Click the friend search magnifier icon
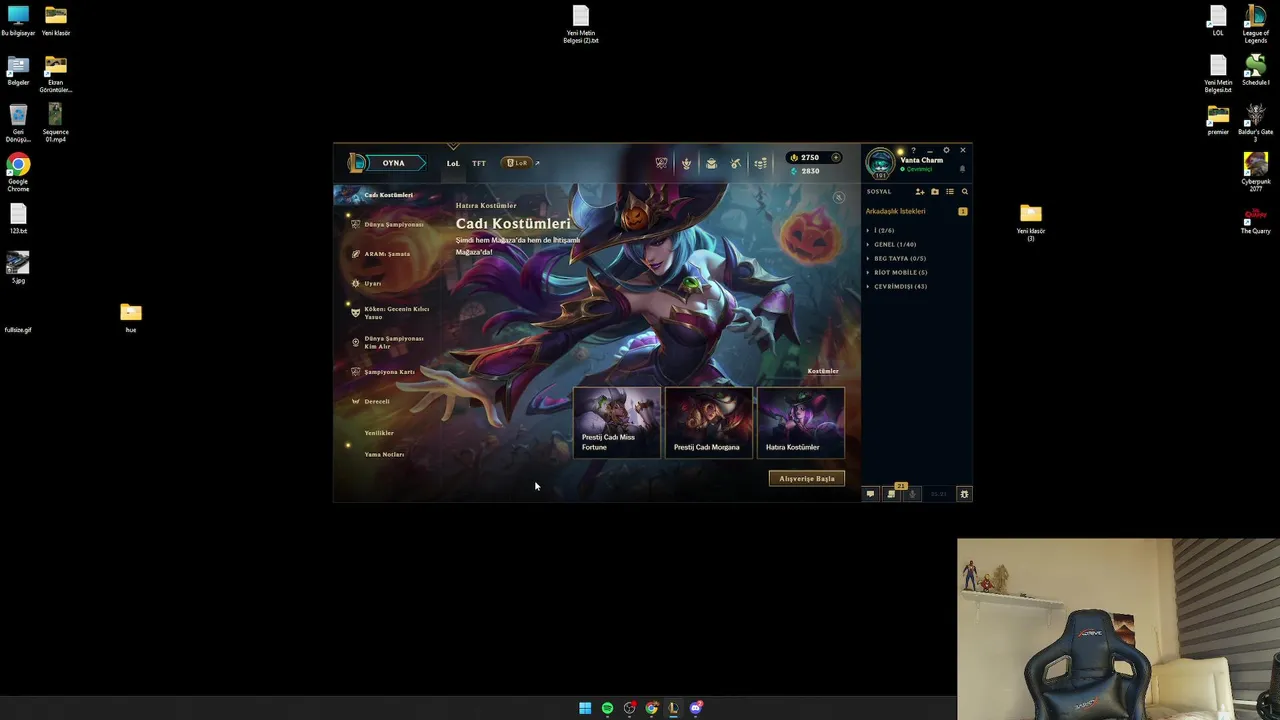This screenshot has width=1280, height=720. pos(965,191)
